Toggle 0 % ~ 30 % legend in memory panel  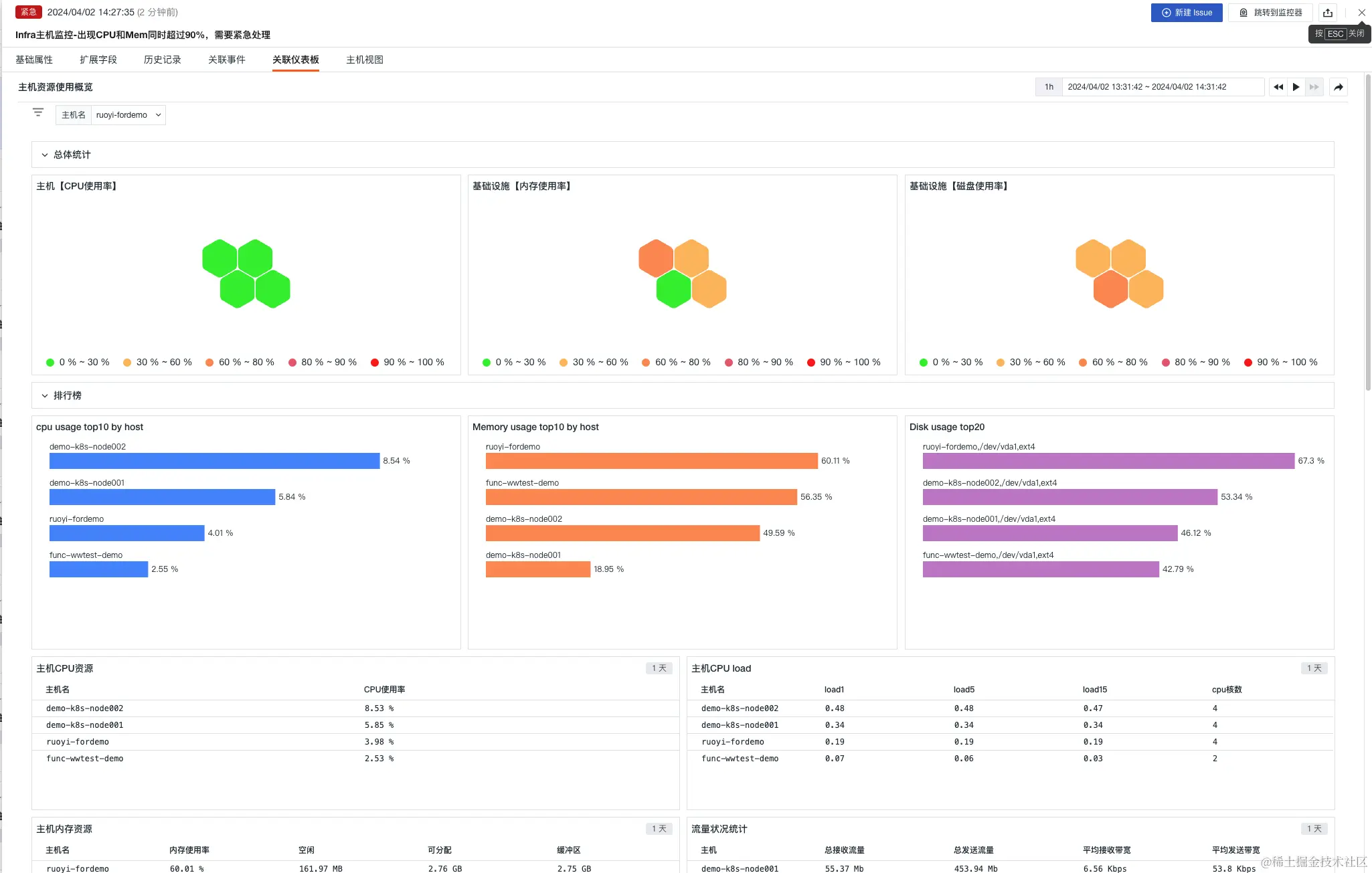point(514,362)
